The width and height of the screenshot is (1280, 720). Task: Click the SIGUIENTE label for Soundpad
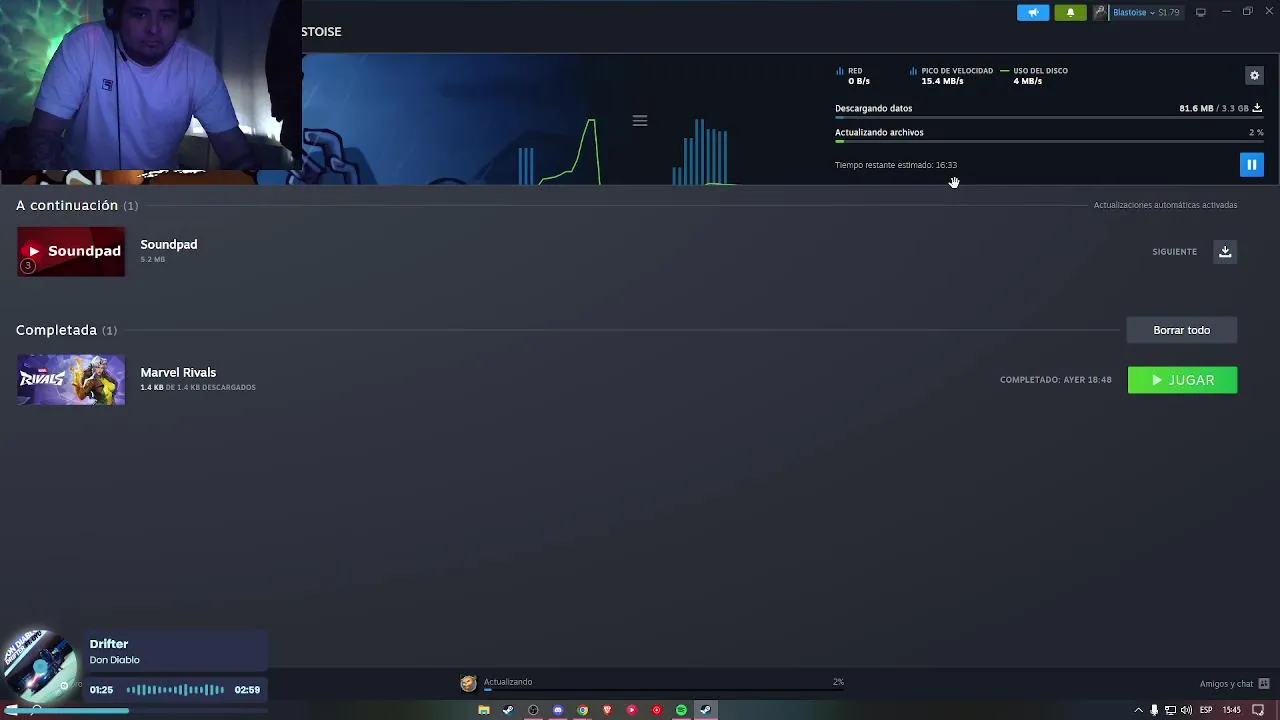pyautogui.click(x=1174, y=252)
